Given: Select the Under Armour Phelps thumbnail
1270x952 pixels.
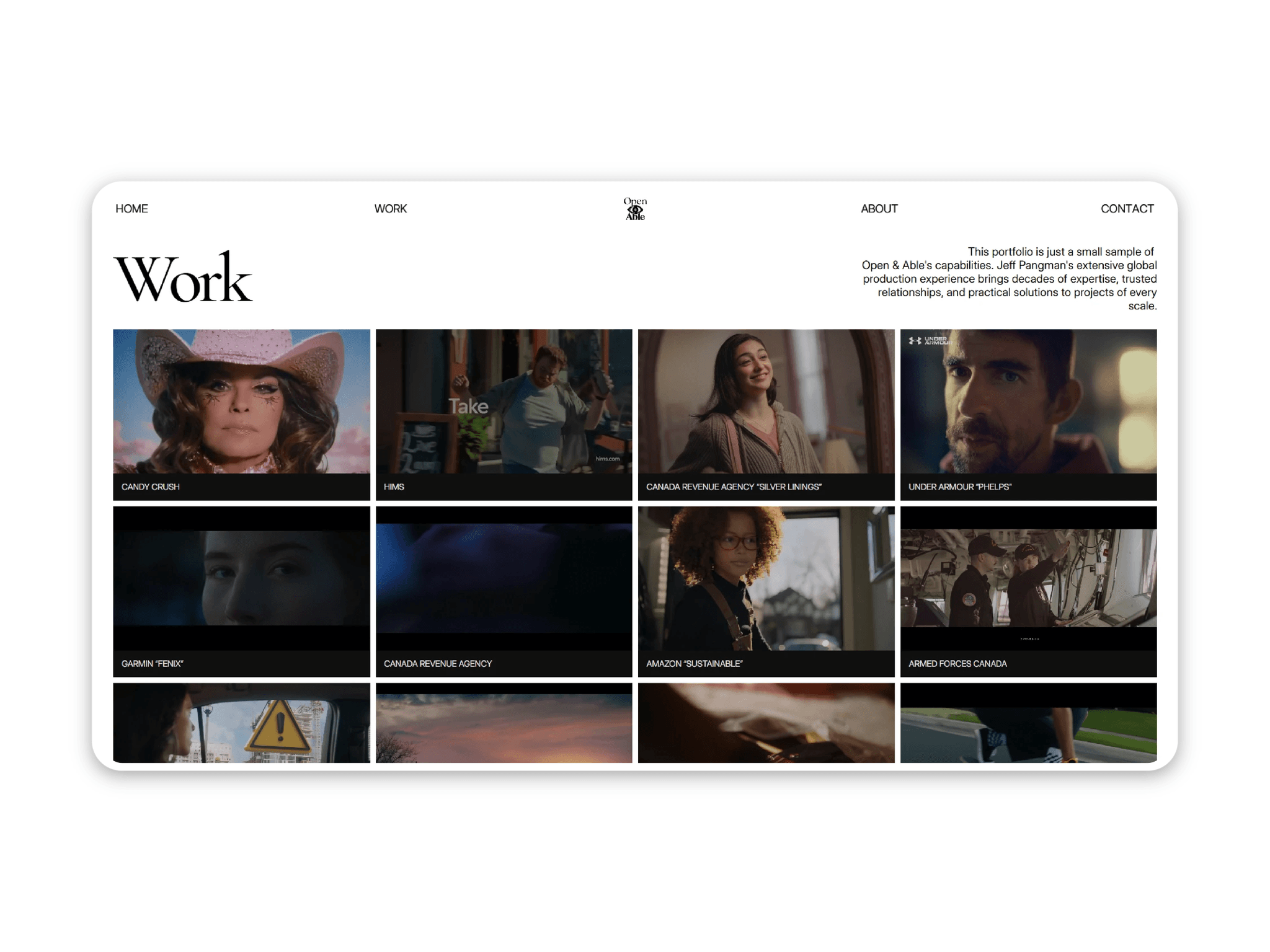Looking at the screenshot, I should (x=1028, y=402).
